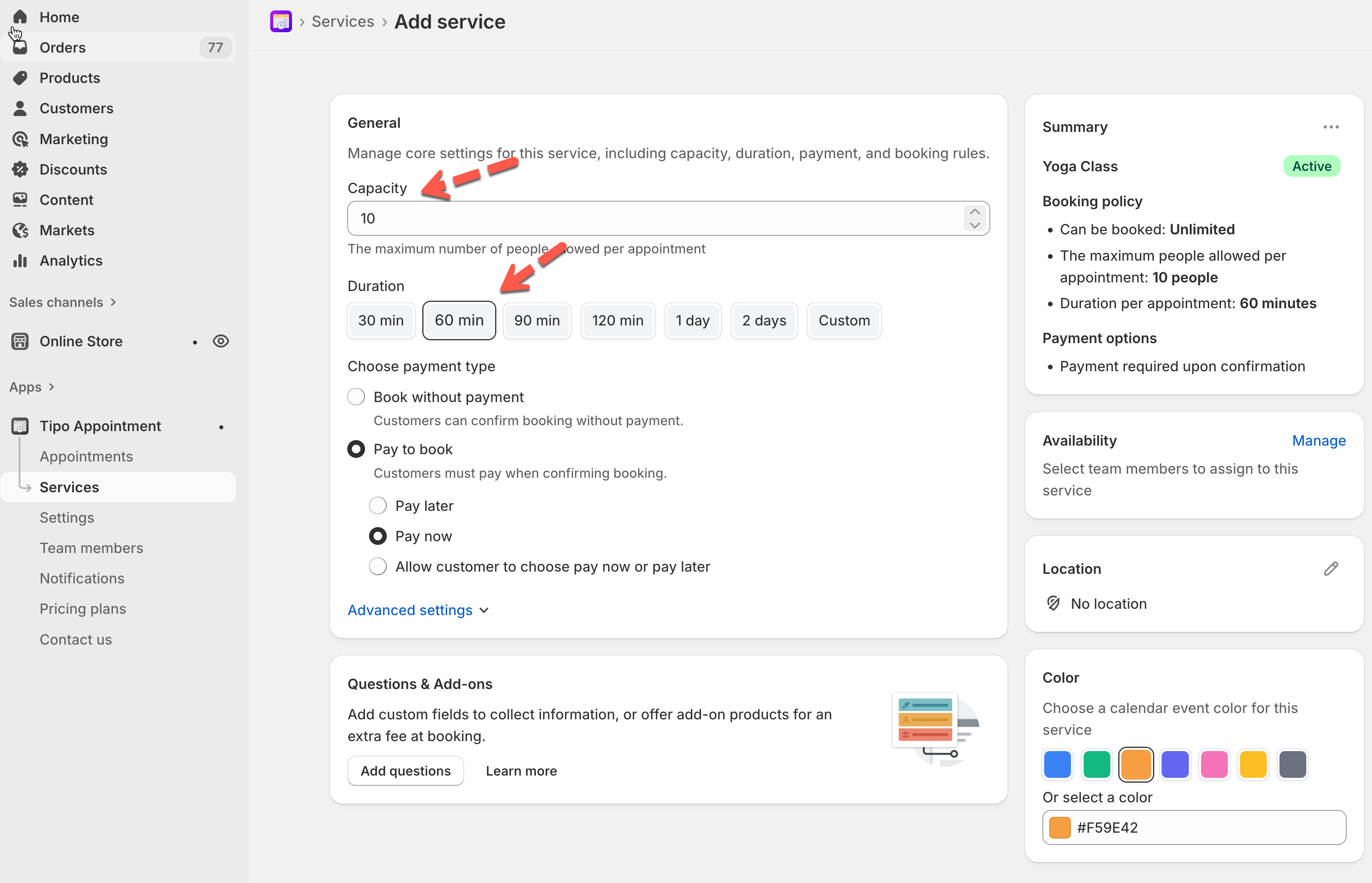Edit location with the pencil icon

tap(1331, 568)
